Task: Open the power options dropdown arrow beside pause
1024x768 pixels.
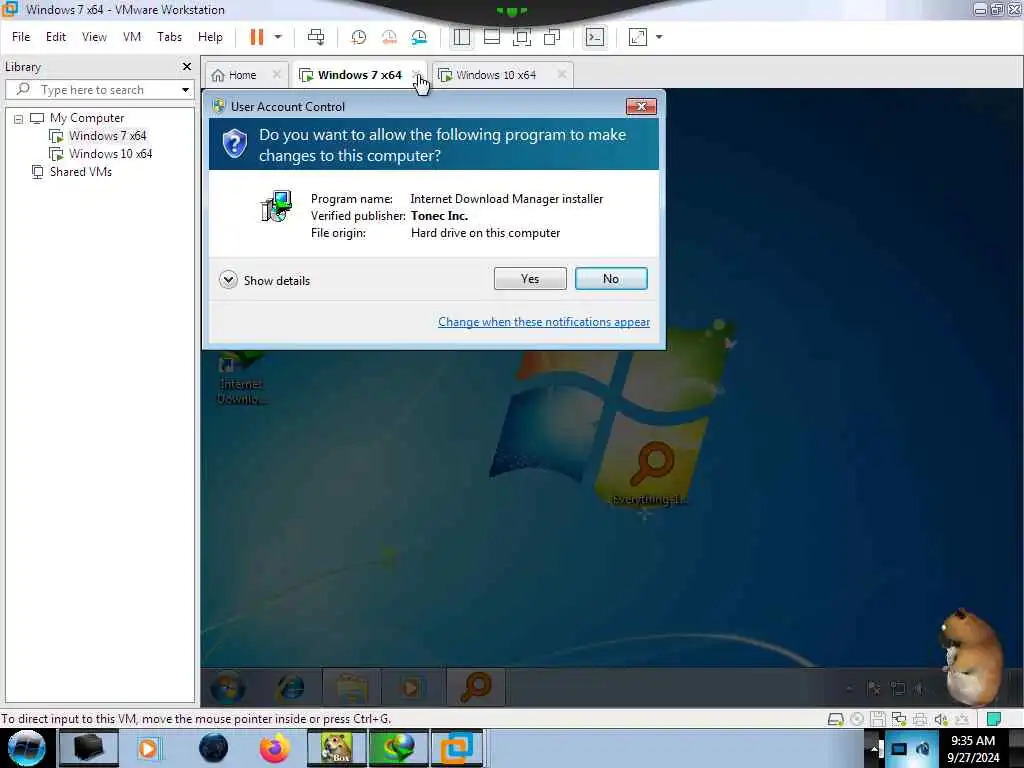Action: coord(278,37)
